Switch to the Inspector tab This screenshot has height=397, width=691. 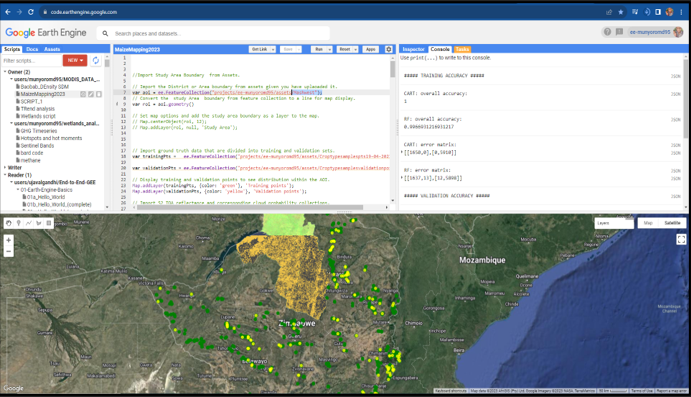click(x=413, y=49)
